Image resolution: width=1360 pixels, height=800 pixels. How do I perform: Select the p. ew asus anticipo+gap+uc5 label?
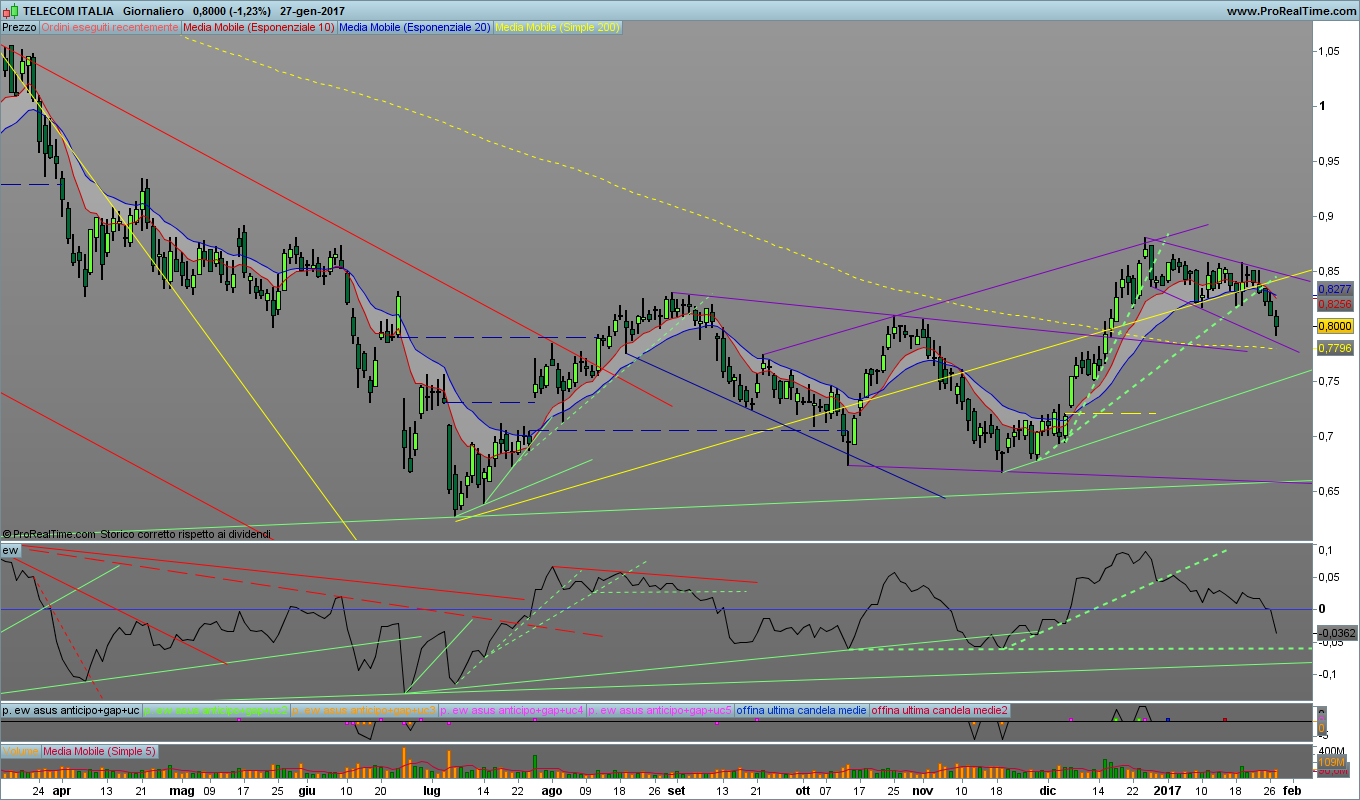(x=660, y=710)
